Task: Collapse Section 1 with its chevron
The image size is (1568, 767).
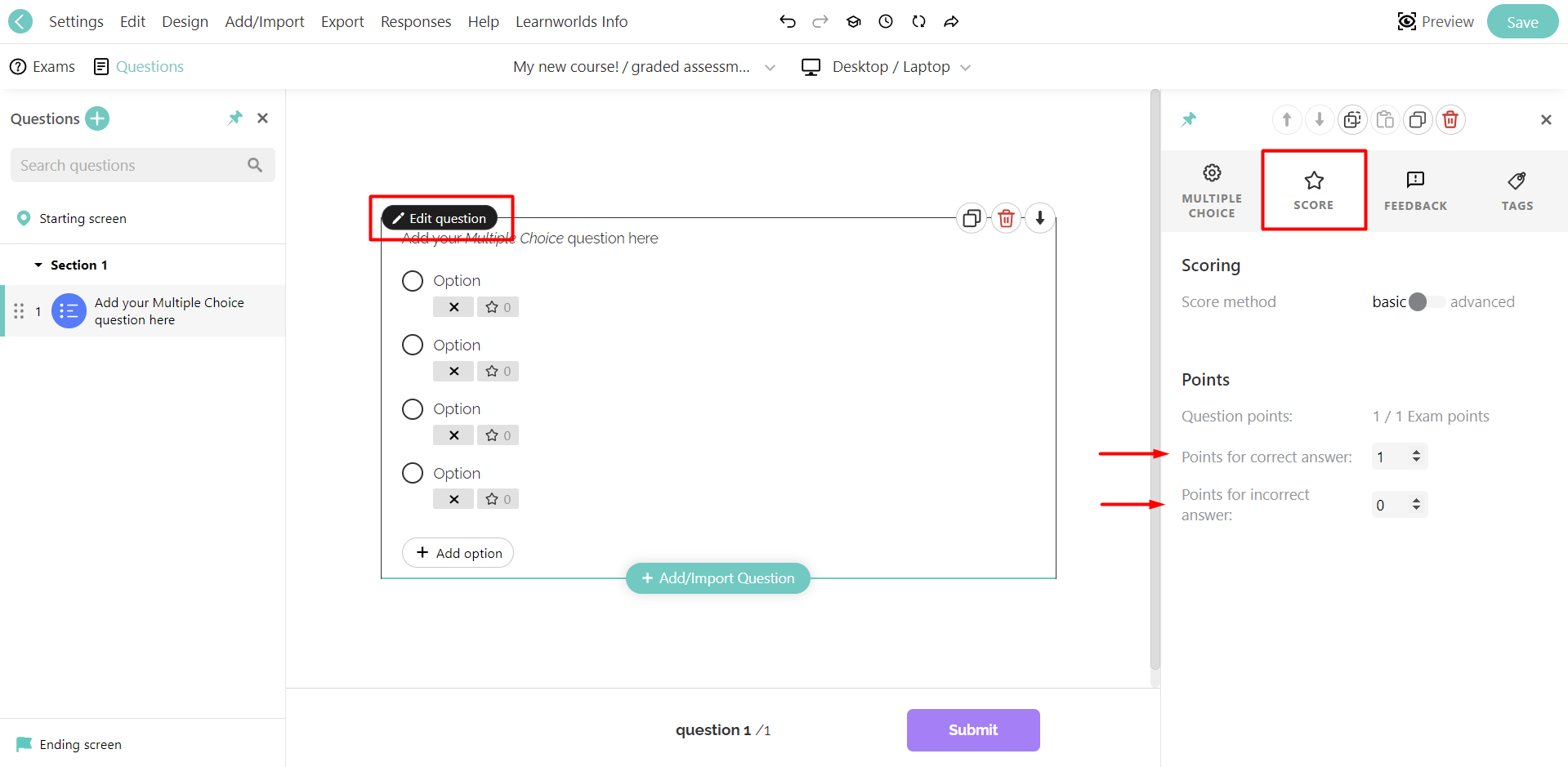Action: pyautogui.click(x=38, y=264)
